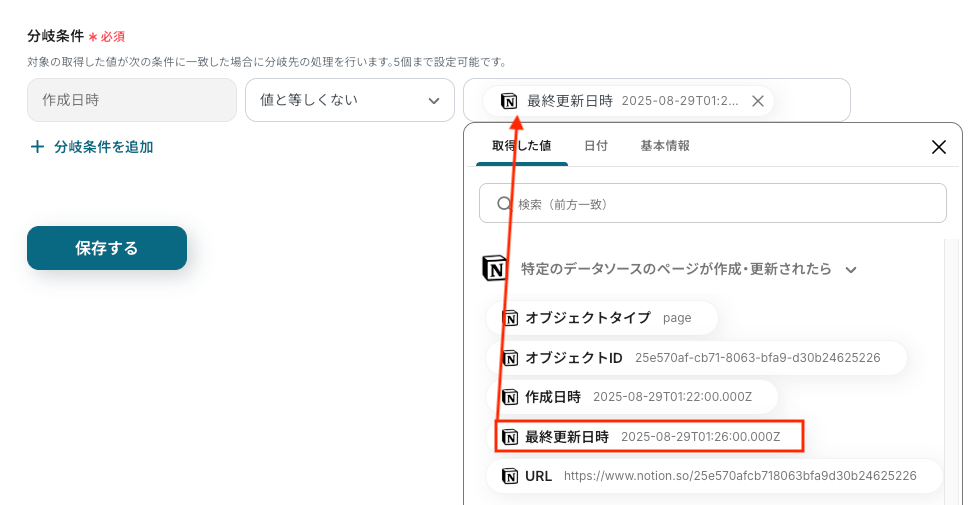Screen dimensions: 978x505
Task: Switch to the 基本情報 tab
Action: coord(665,146)
